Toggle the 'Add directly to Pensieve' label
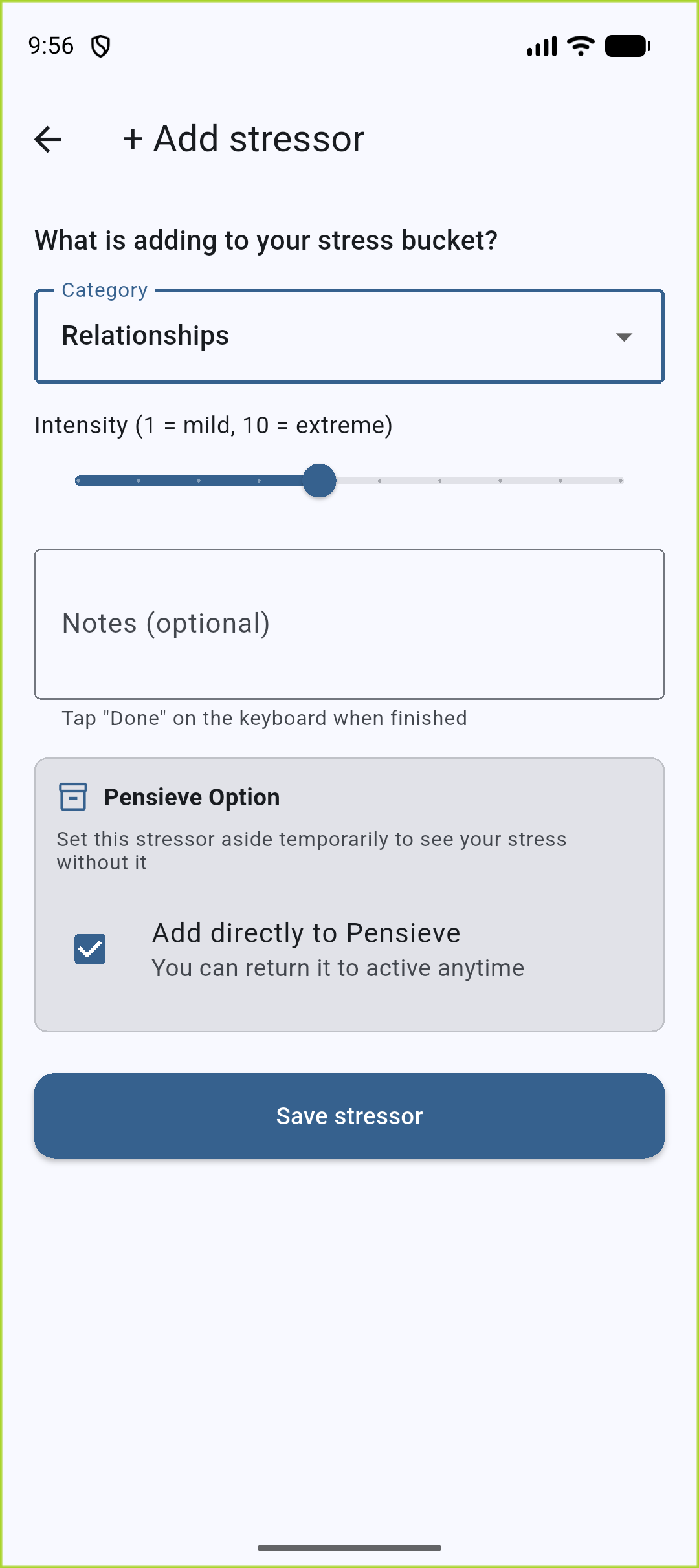Screen dimensions: 699x1568 (306, 933)
